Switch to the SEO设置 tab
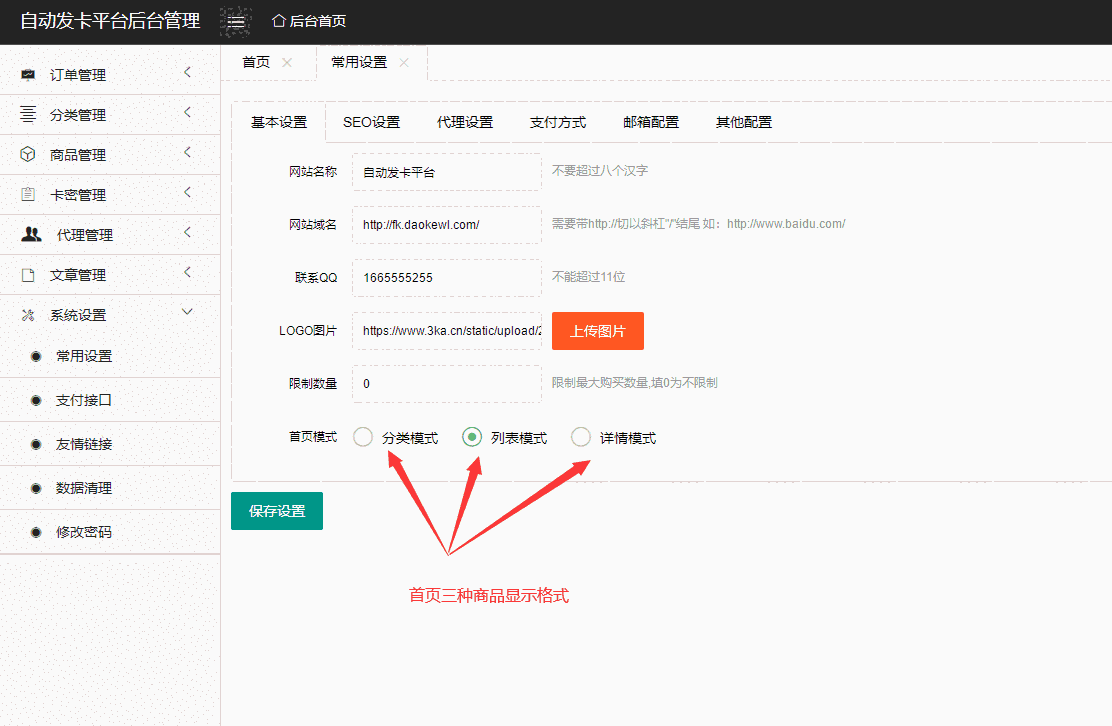The width and height of the screenshot is (1112, 726). [371, 122]
